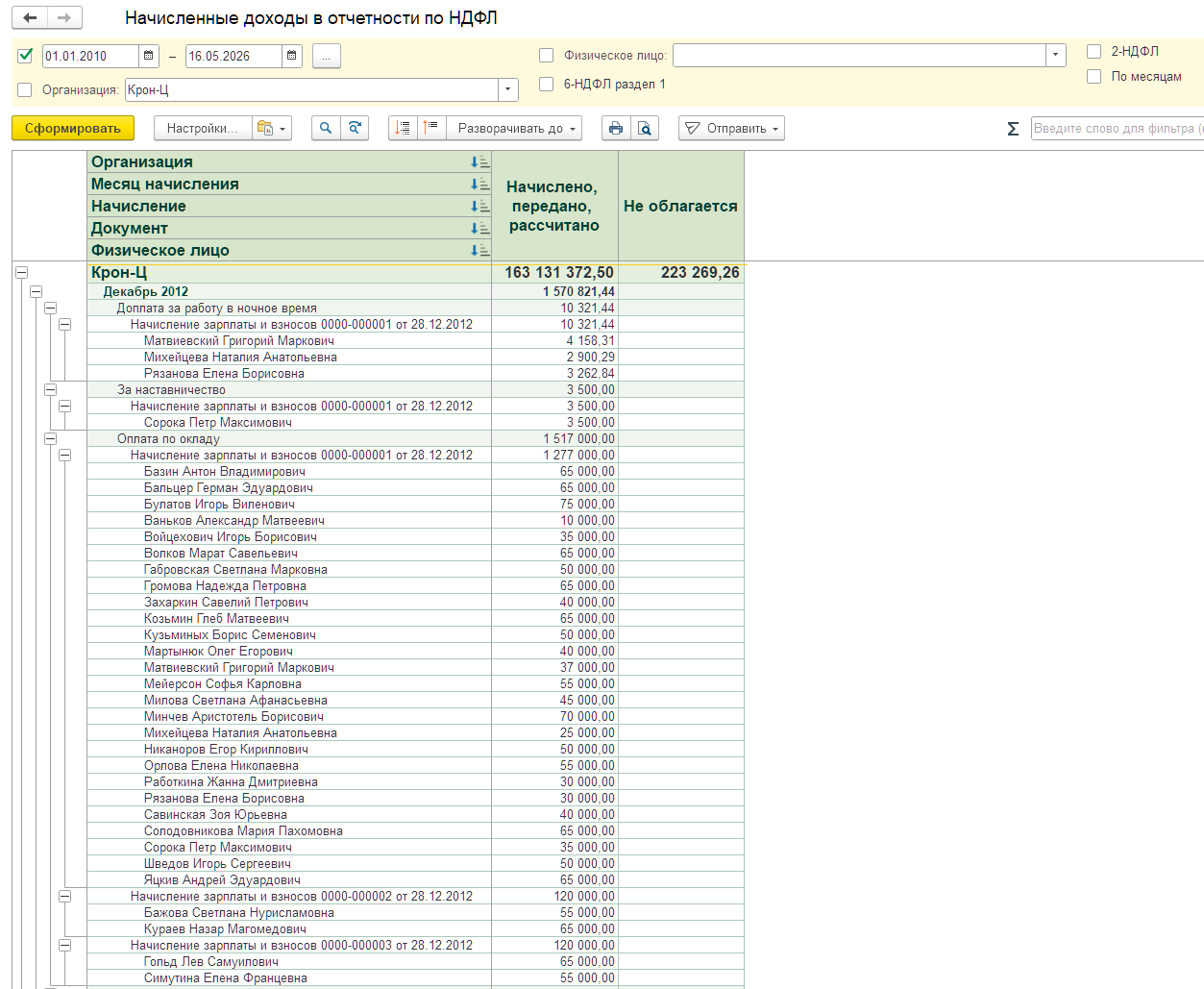
Task: Click the find next icon
Action: [355, 128]
